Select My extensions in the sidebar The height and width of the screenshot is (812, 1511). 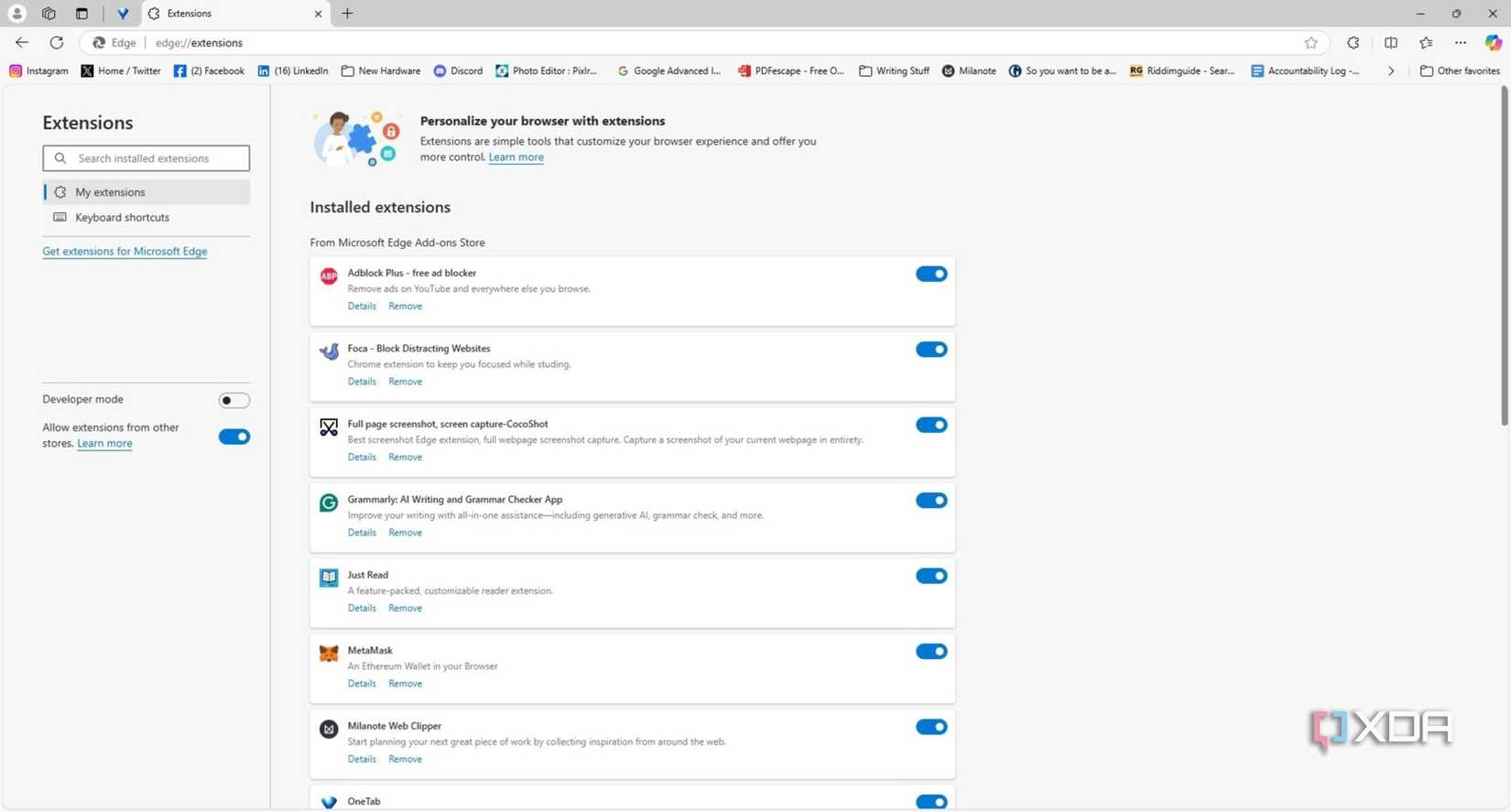pos(147,192)
